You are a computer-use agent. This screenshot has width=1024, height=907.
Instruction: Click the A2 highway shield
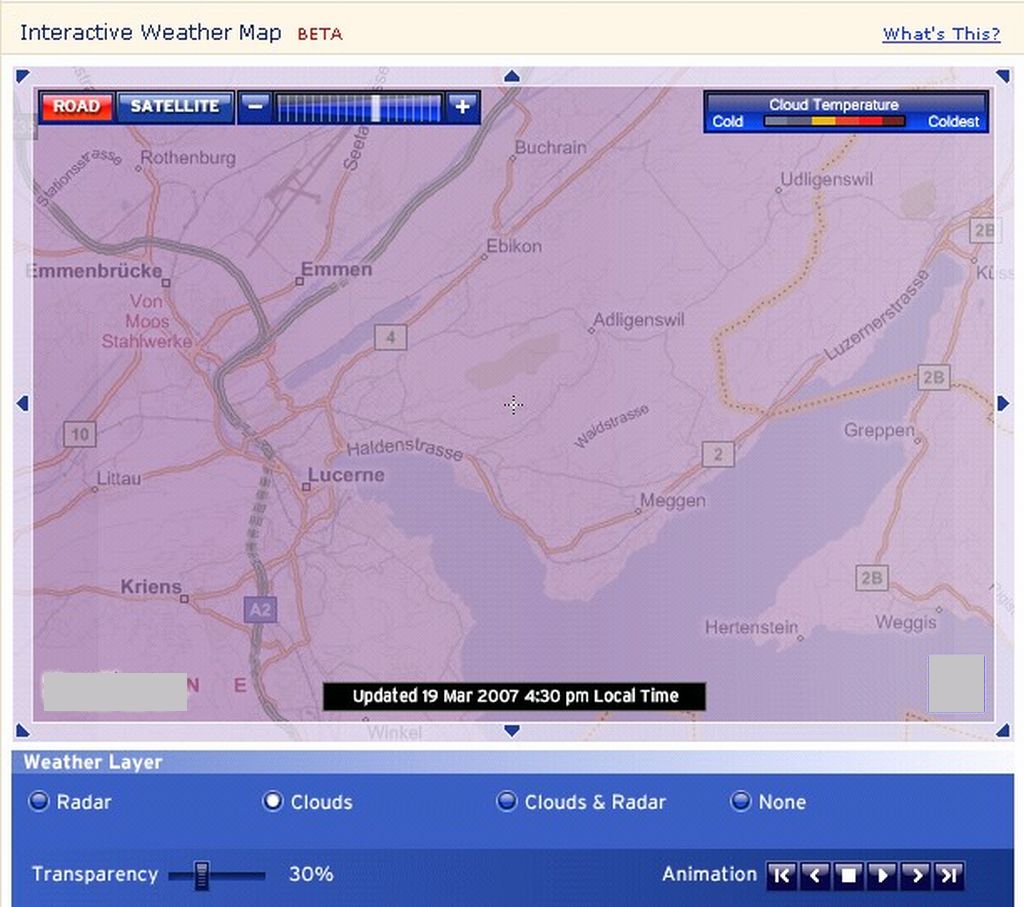(261, 610)
